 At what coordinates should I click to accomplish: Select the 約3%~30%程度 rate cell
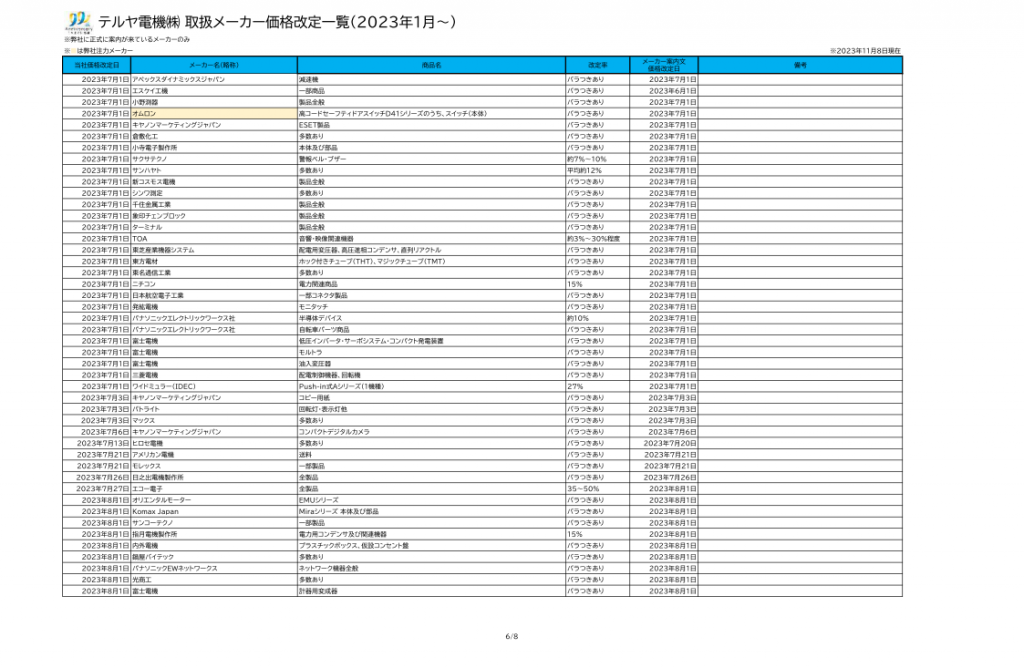(598, 239)
